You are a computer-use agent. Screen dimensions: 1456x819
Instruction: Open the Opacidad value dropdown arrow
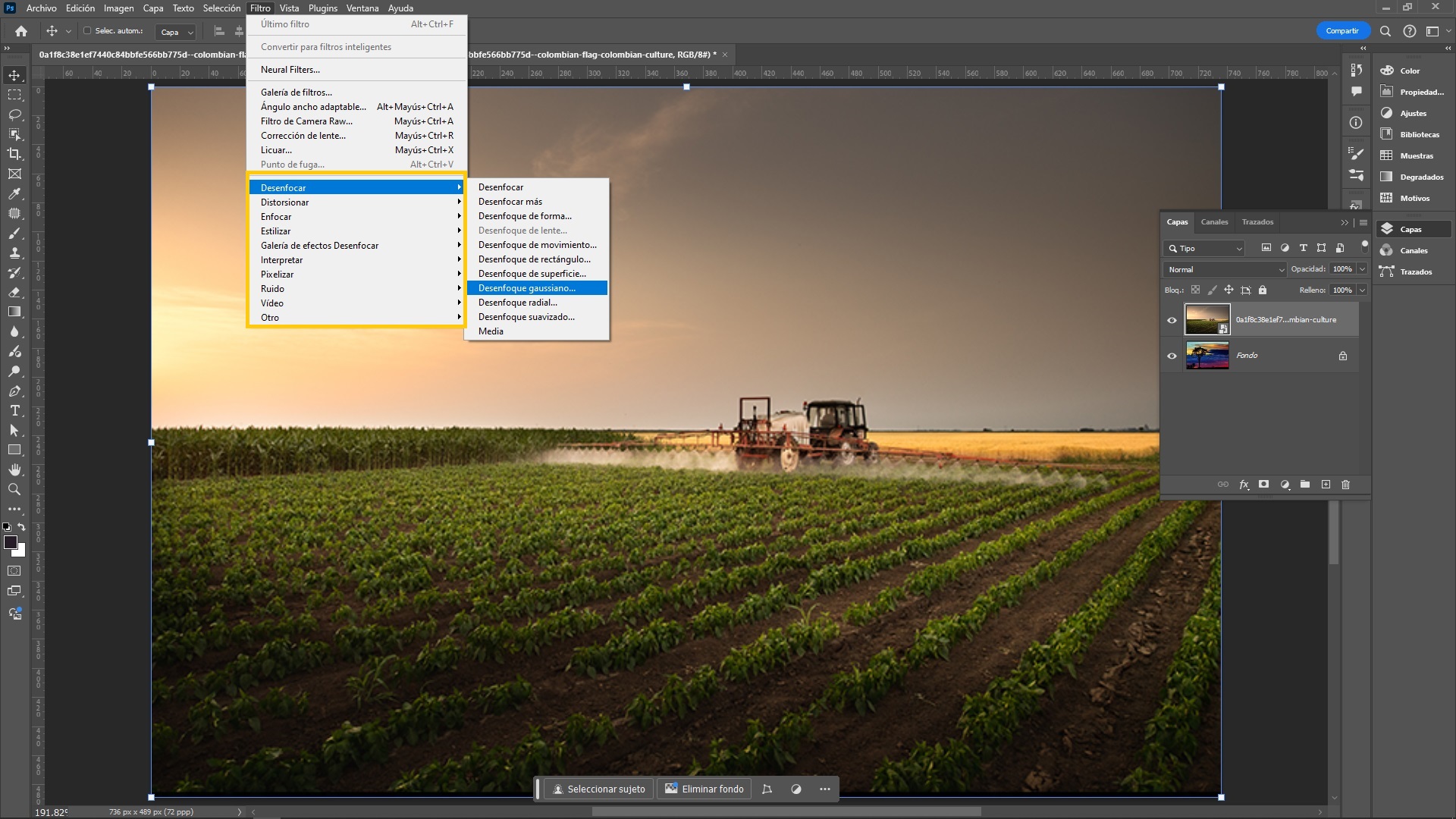click(x=1362, y=269)
